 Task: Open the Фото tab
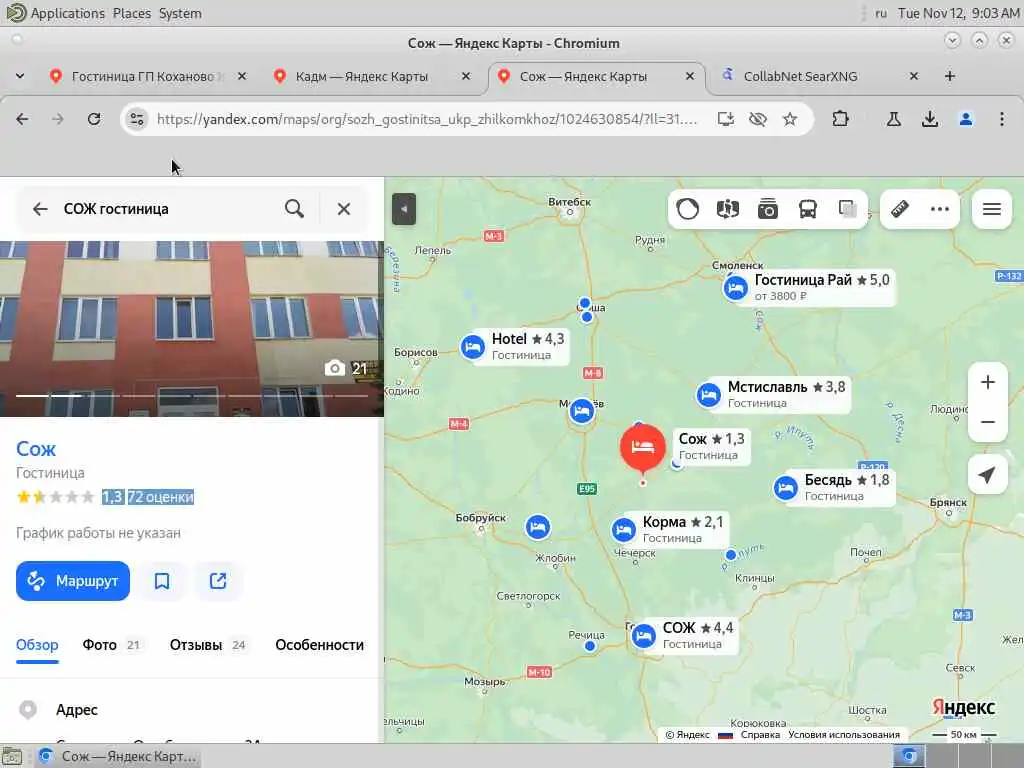(112, 645)
